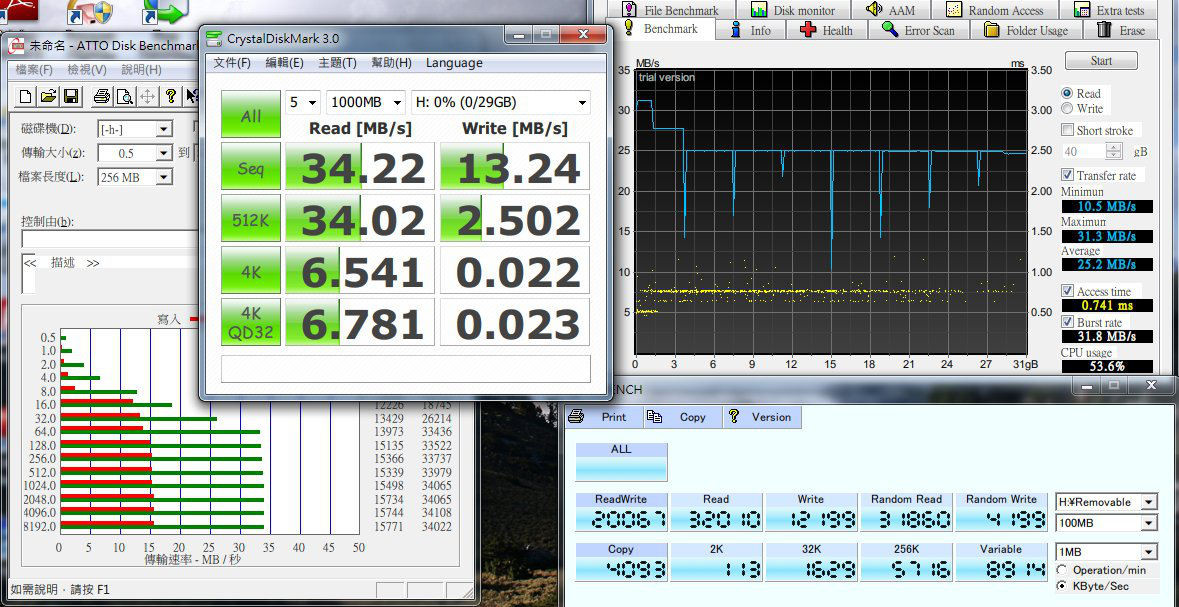Click the green All button in CrystalDiskMark
Viewport: 1179px width, 607px height.
[x=251, y=115]
